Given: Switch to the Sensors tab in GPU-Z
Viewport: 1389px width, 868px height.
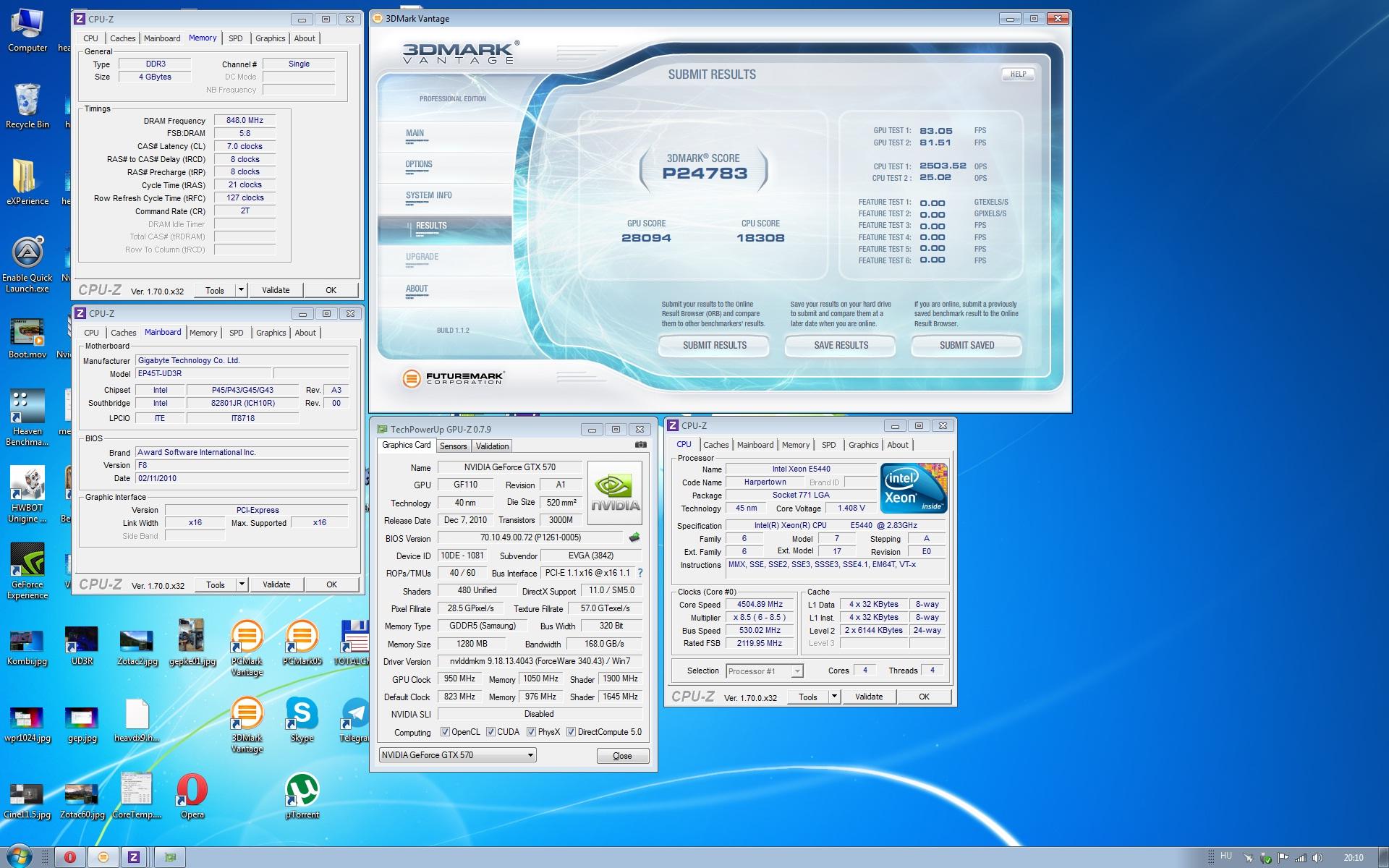Looking at the screenshot, I should pos(453,446).
